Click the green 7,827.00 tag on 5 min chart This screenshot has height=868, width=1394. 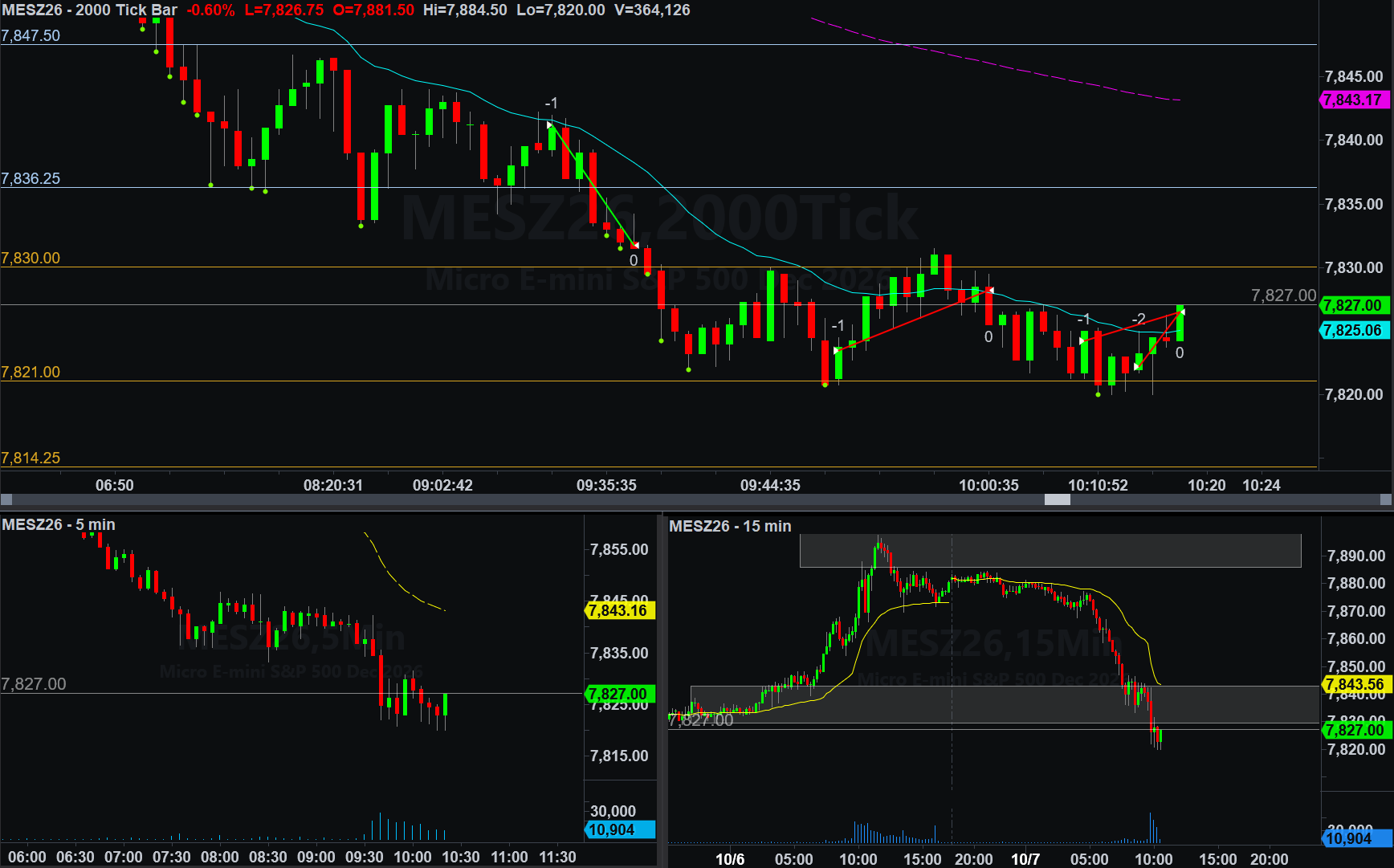620,694
